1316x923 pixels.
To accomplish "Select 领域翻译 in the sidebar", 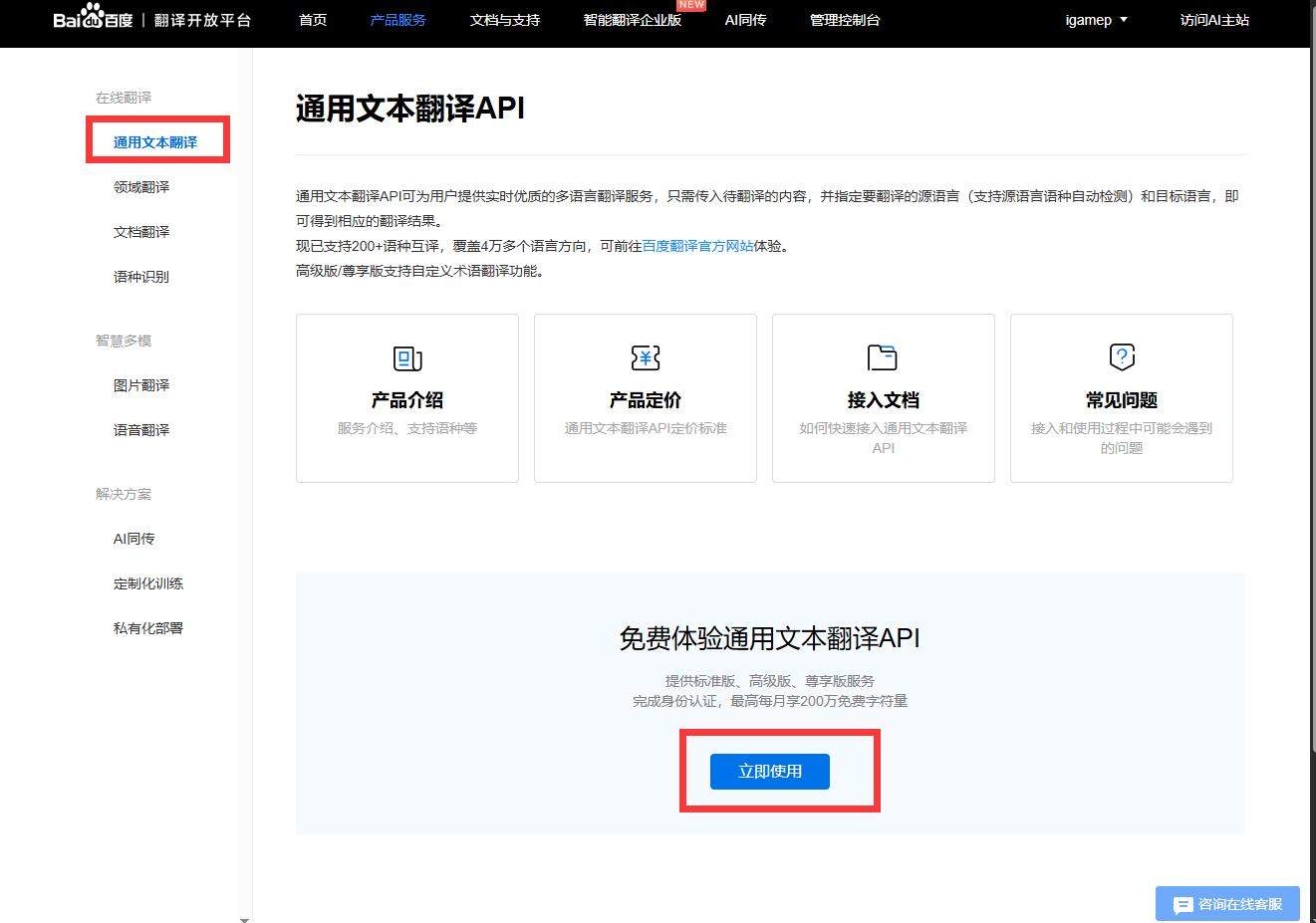I will [141, 187].
